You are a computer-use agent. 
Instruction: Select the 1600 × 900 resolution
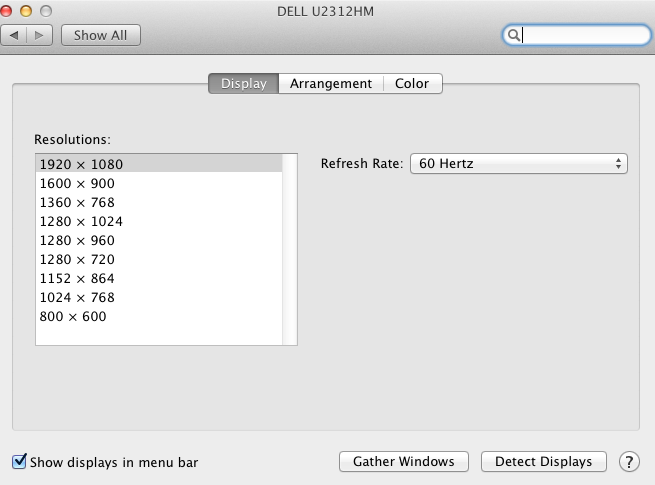[77, 183]
